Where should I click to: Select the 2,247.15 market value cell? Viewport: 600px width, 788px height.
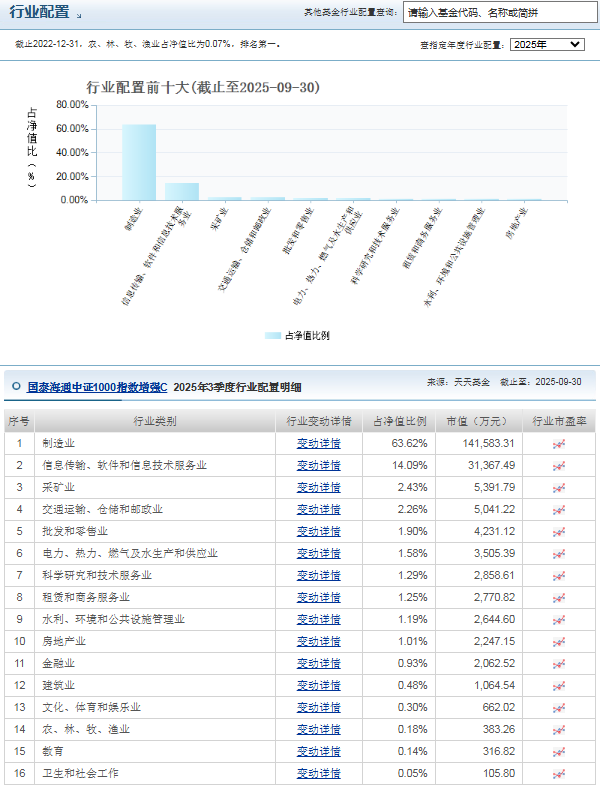point(477,642)
